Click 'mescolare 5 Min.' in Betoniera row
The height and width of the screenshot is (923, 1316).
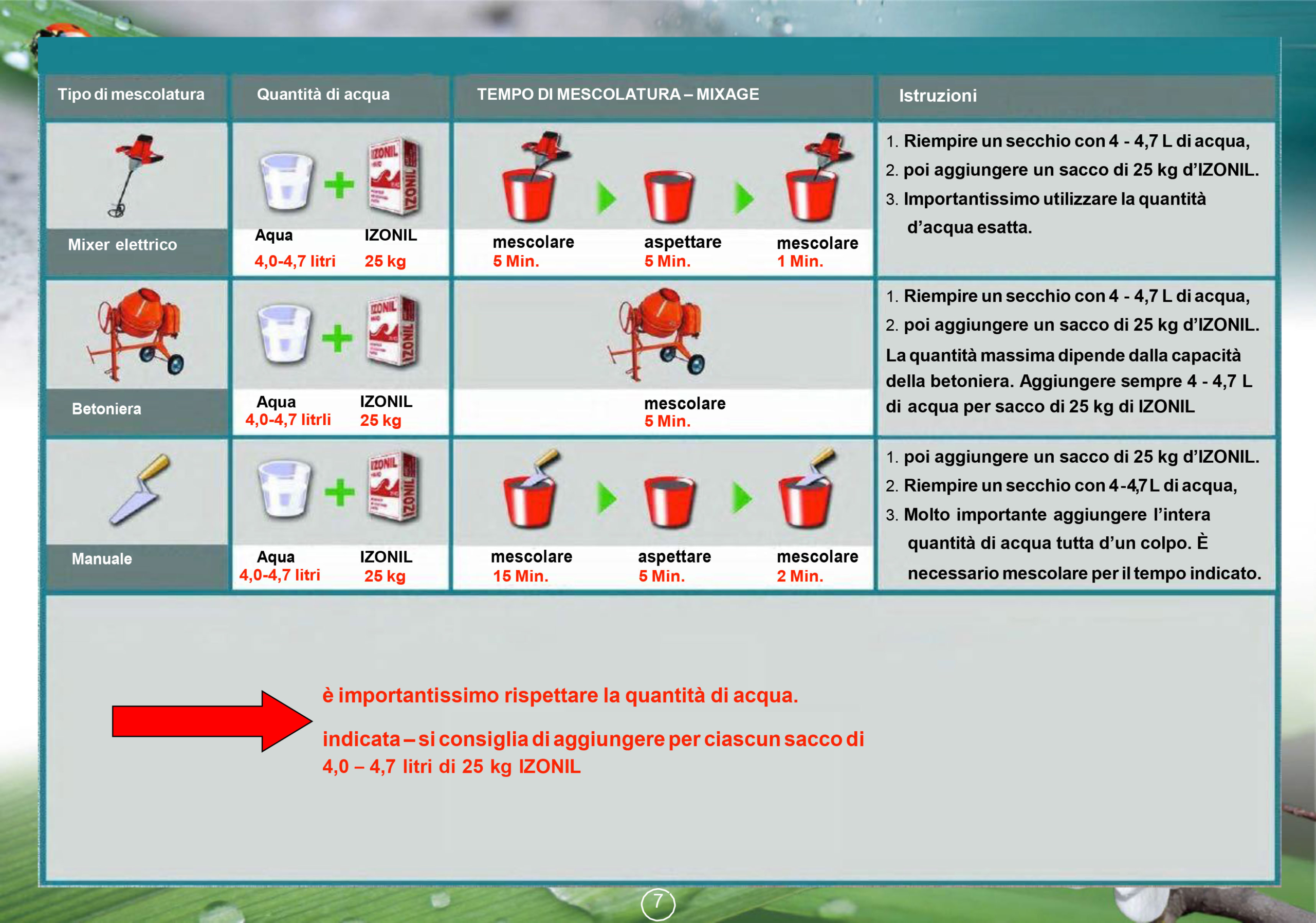click(684, 412)
